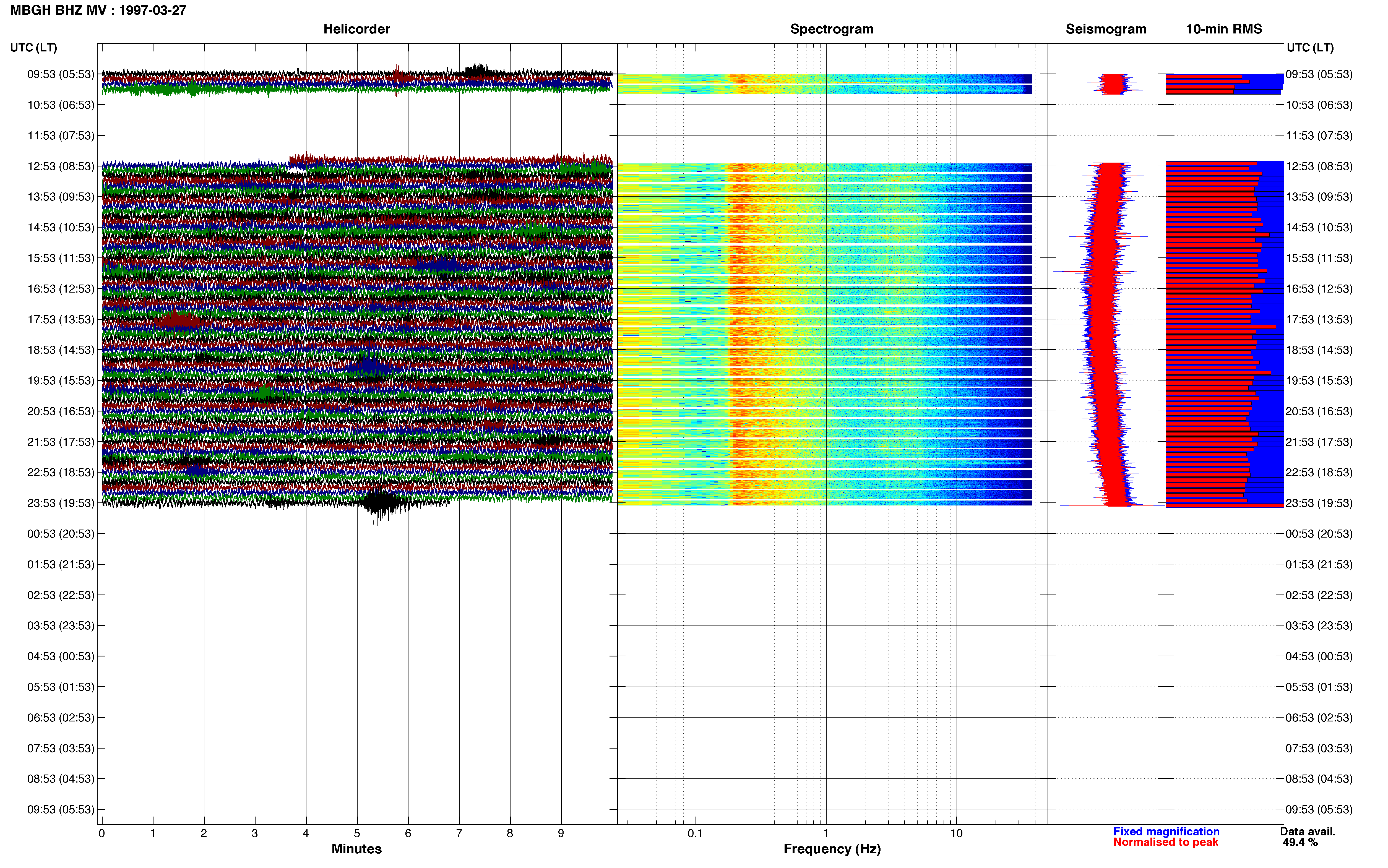
Task: Click the '10' Hz frequency axis tick label
Action: tap(956, 833)
